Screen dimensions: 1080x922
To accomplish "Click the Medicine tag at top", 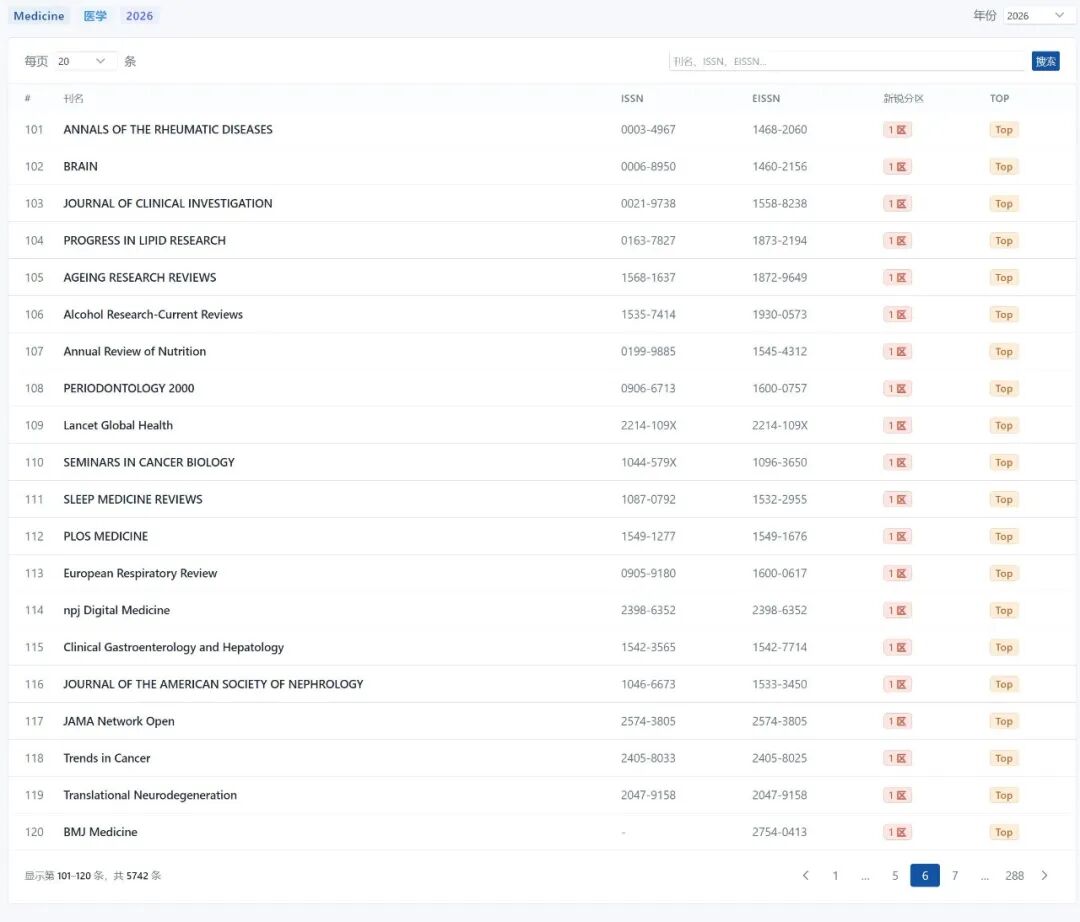I will click(39, 16).
